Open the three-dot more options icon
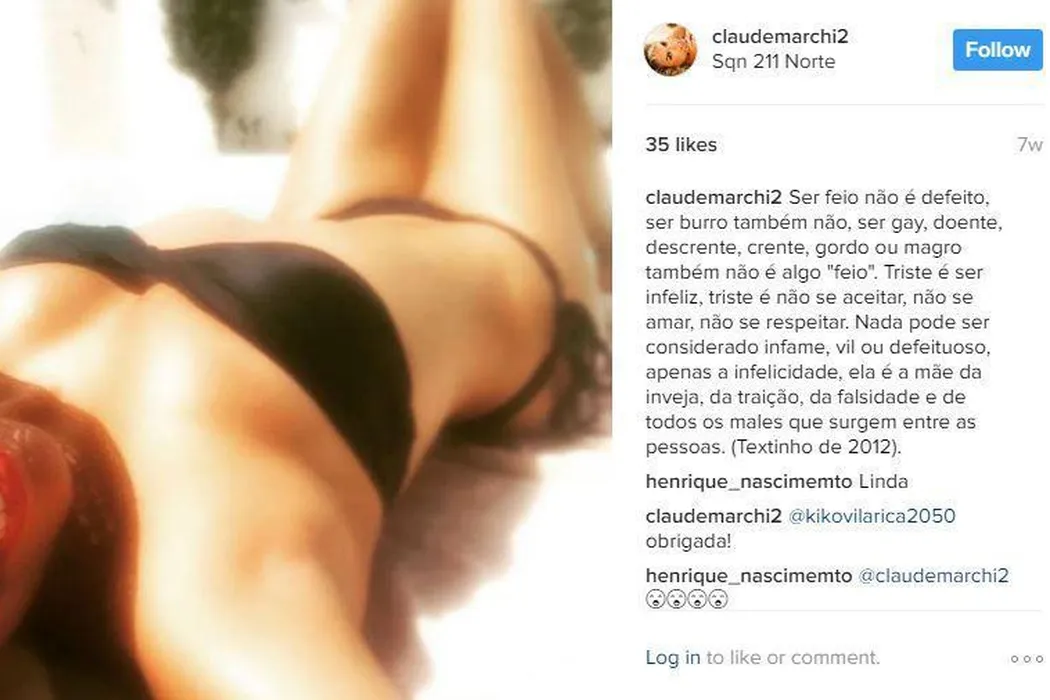 pyautogui.click(x=1026, y=659)
